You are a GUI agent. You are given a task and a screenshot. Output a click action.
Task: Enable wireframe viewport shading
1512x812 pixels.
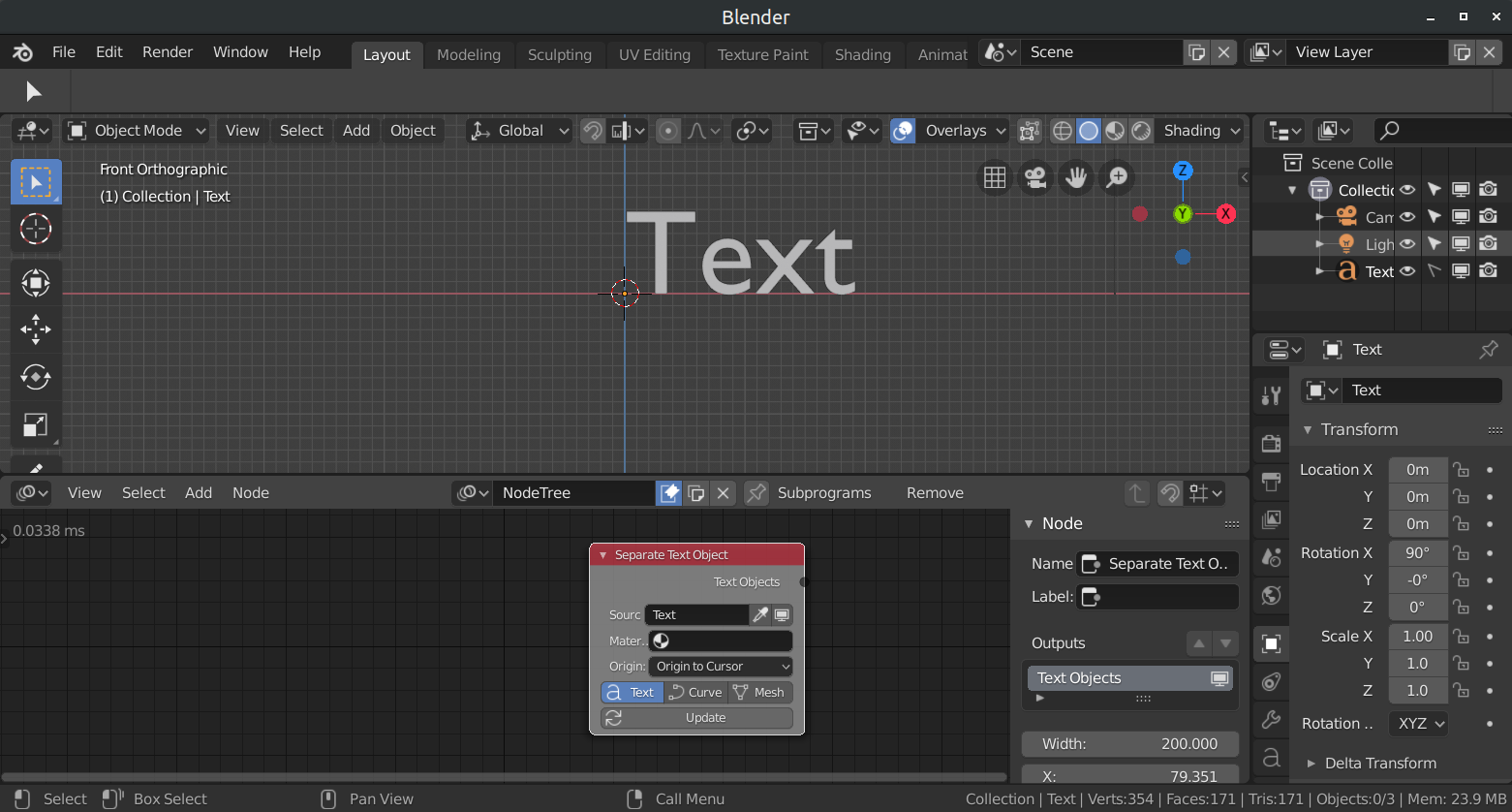pos(1062,130)
